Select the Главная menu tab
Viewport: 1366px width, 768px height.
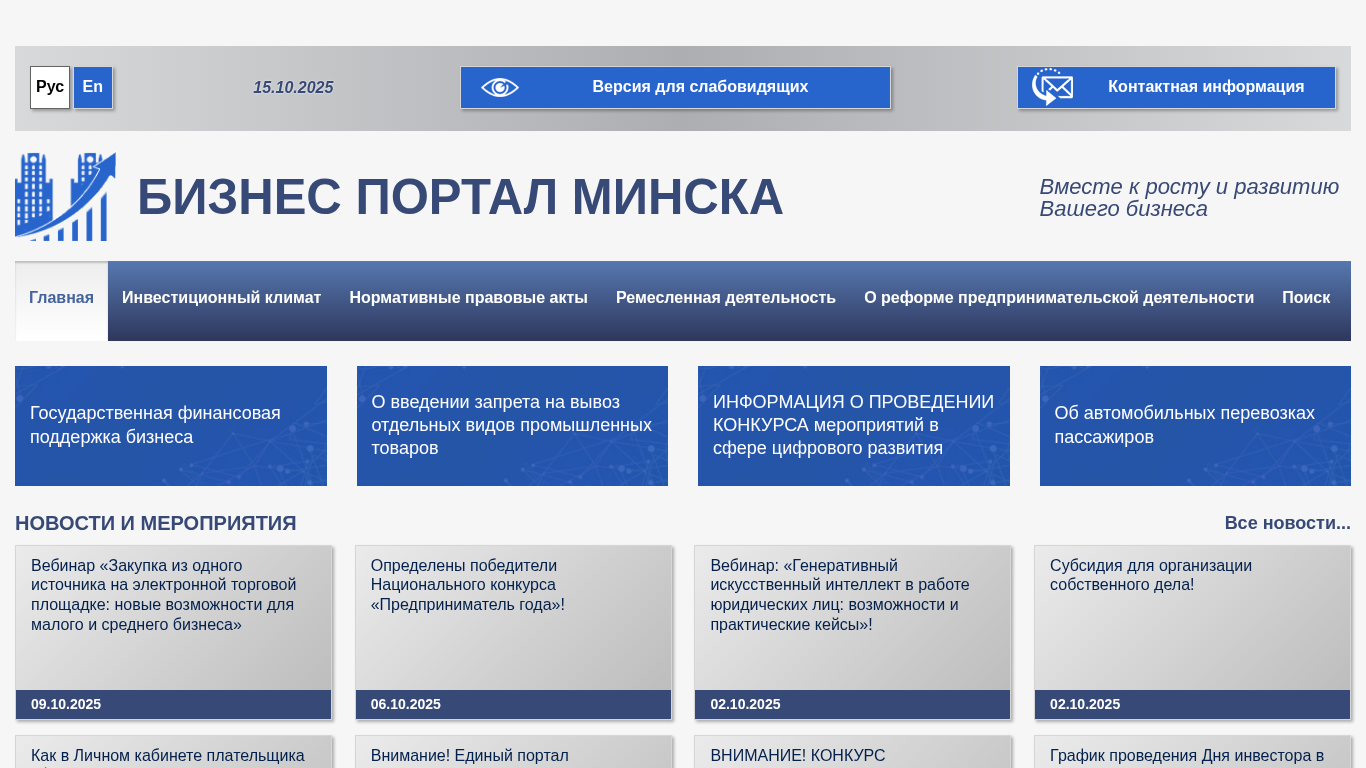pos(61,298)
